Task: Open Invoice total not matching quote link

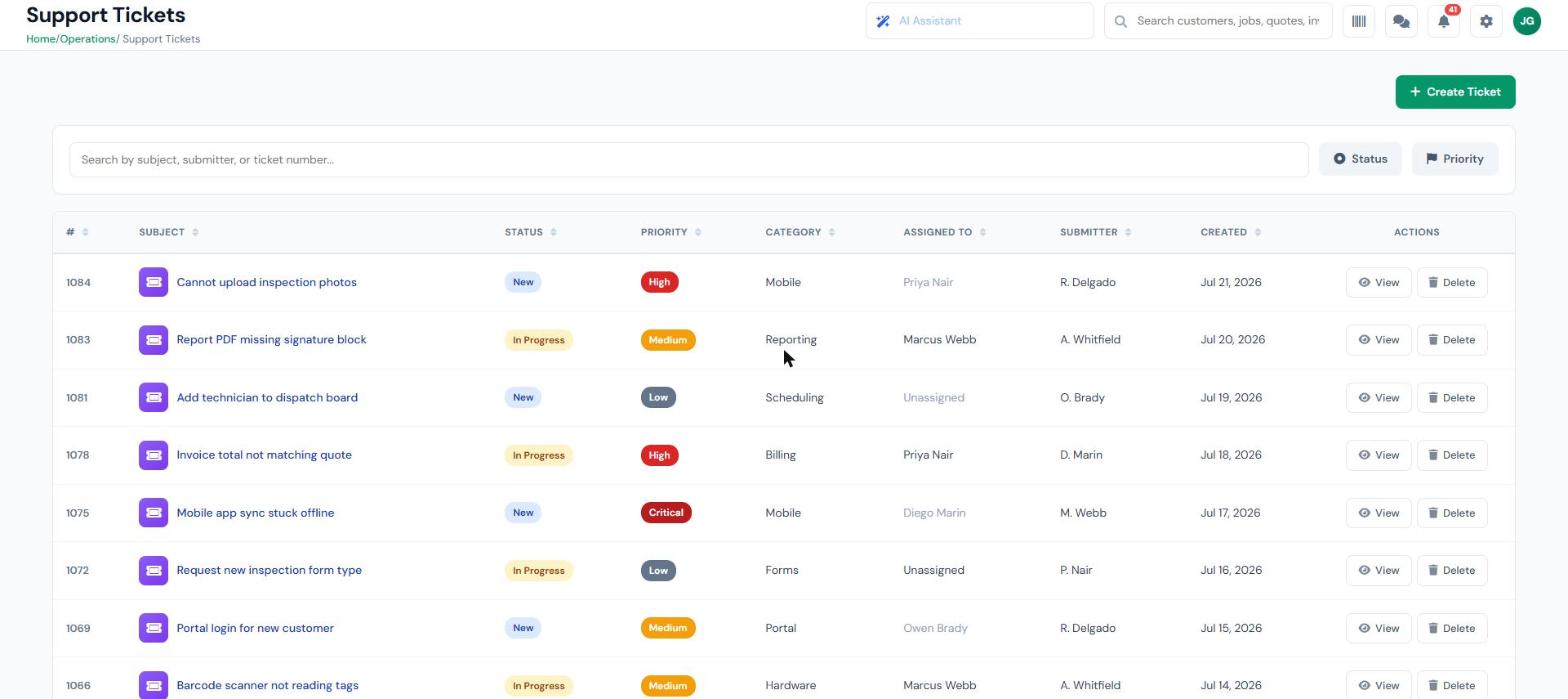Action: [x=264, y=455]
